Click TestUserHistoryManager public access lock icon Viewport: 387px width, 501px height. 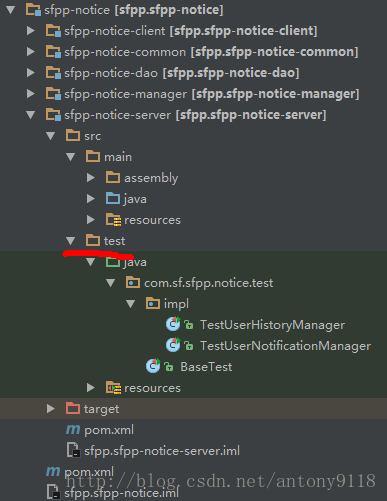[189, 325]
